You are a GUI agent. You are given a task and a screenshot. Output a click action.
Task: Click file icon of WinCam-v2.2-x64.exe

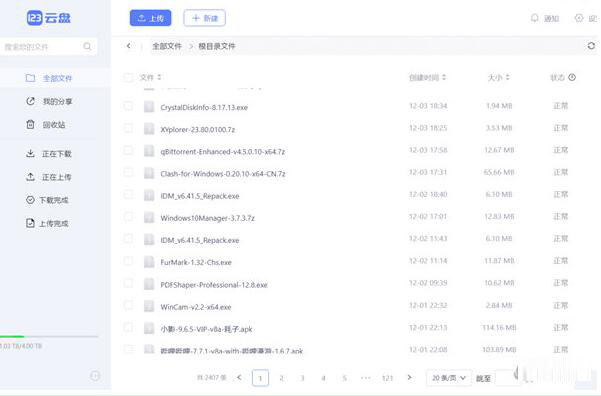pyautogui.click(x=149, y=306)
